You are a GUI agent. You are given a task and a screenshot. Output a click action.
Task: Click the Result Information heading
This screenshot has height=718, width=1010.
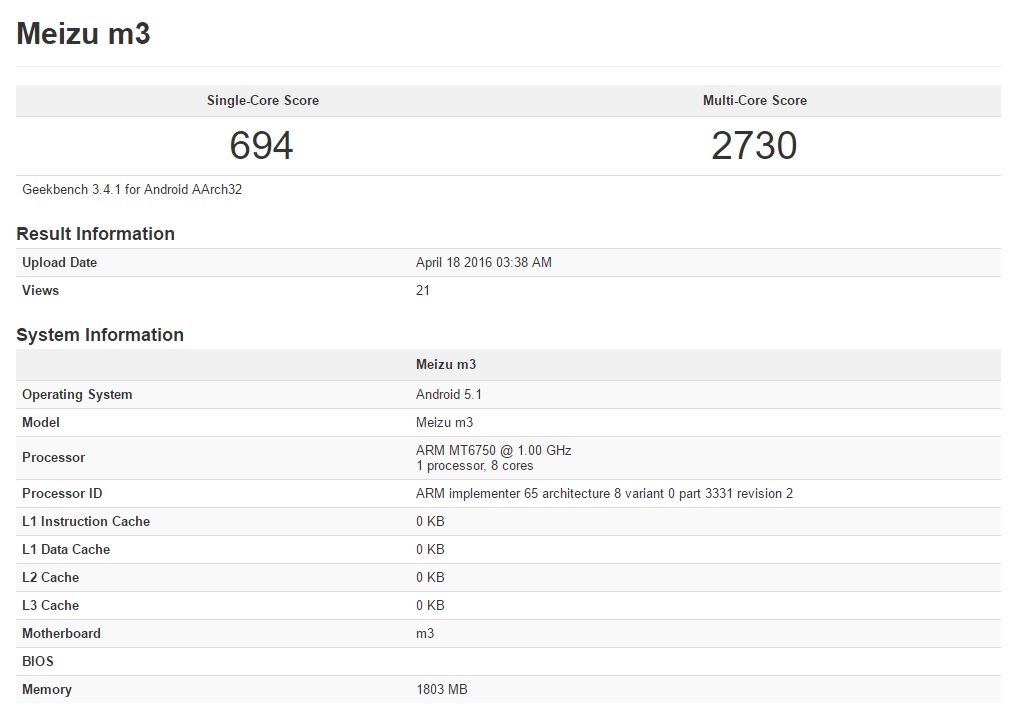[x=95, y=234]
